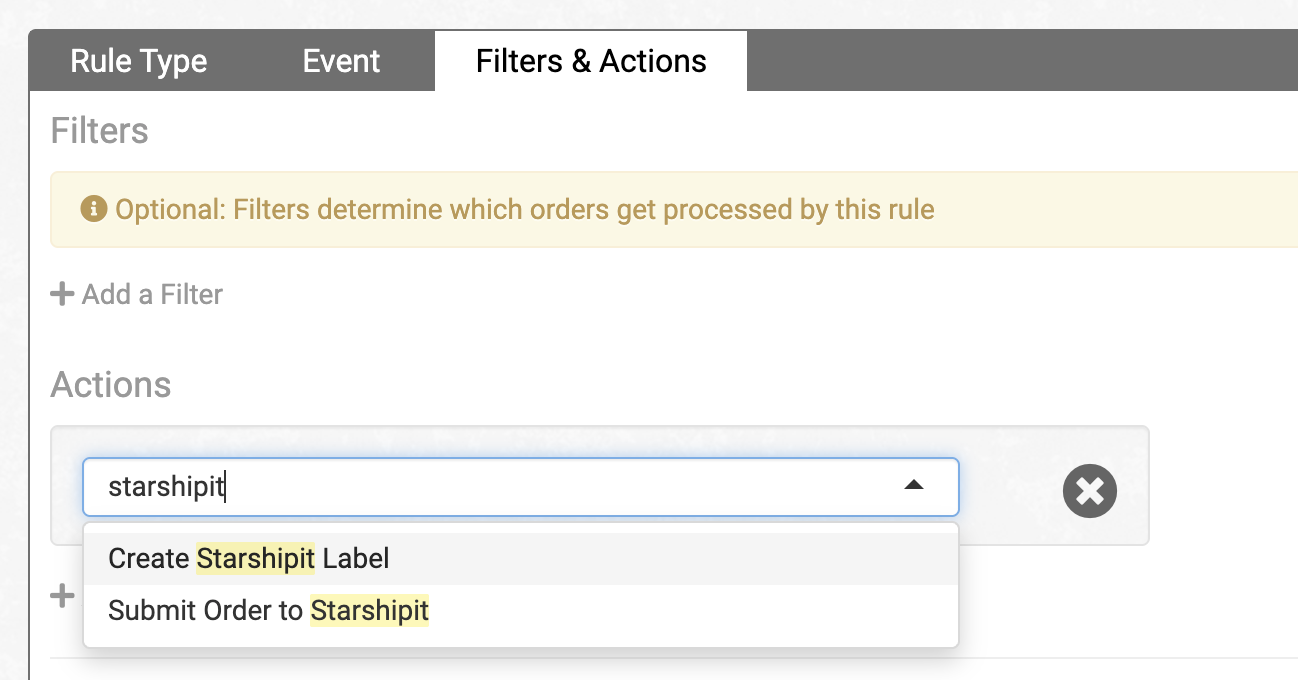The height and width of the screenshot is (680, 1298).
Task: Click the highlighted Starshipit word in Create option
Action: [256, 558]
